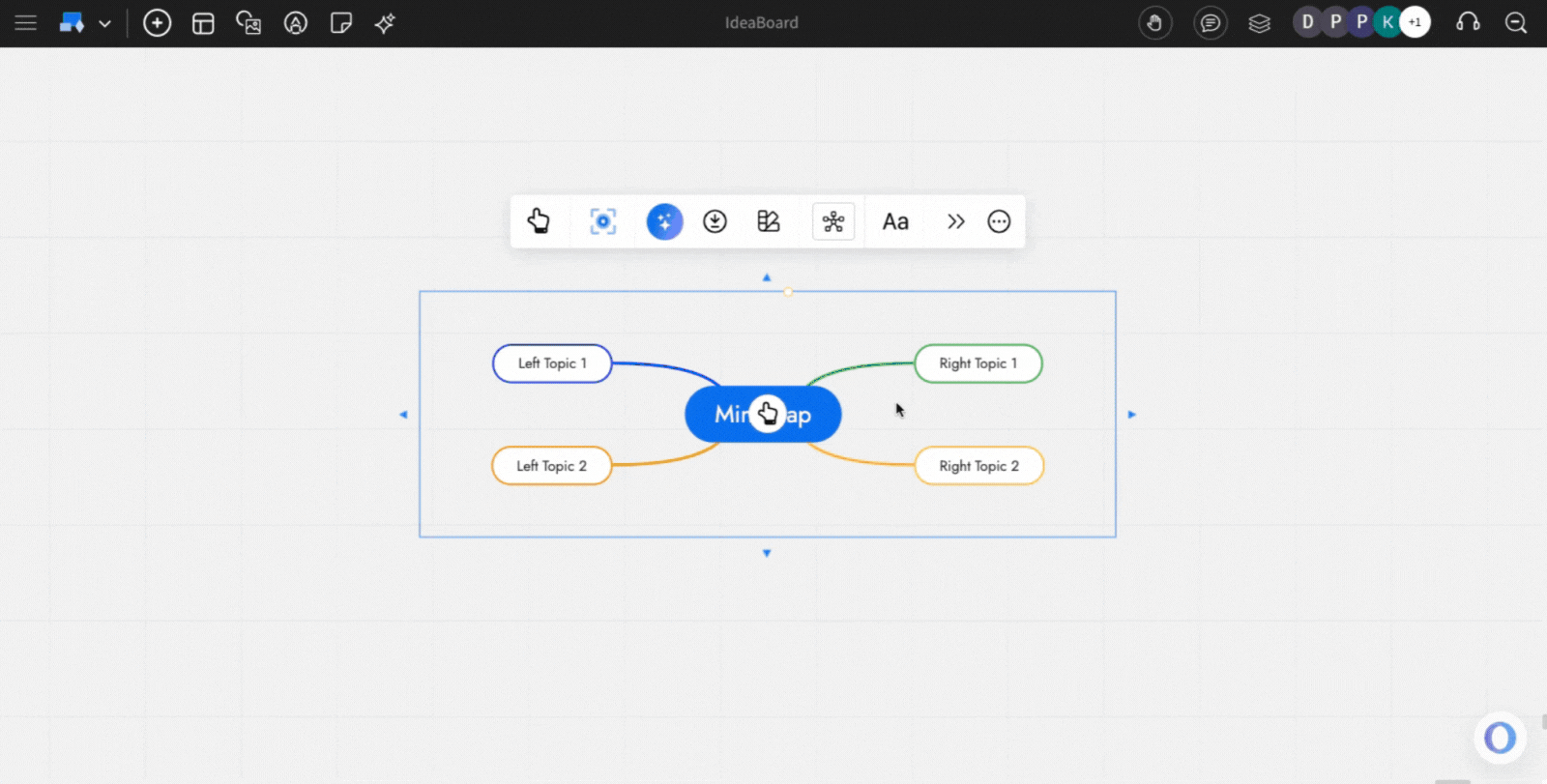1547x784 pixels.
Task: Click the shapes library icon
Action: (73, 22)
